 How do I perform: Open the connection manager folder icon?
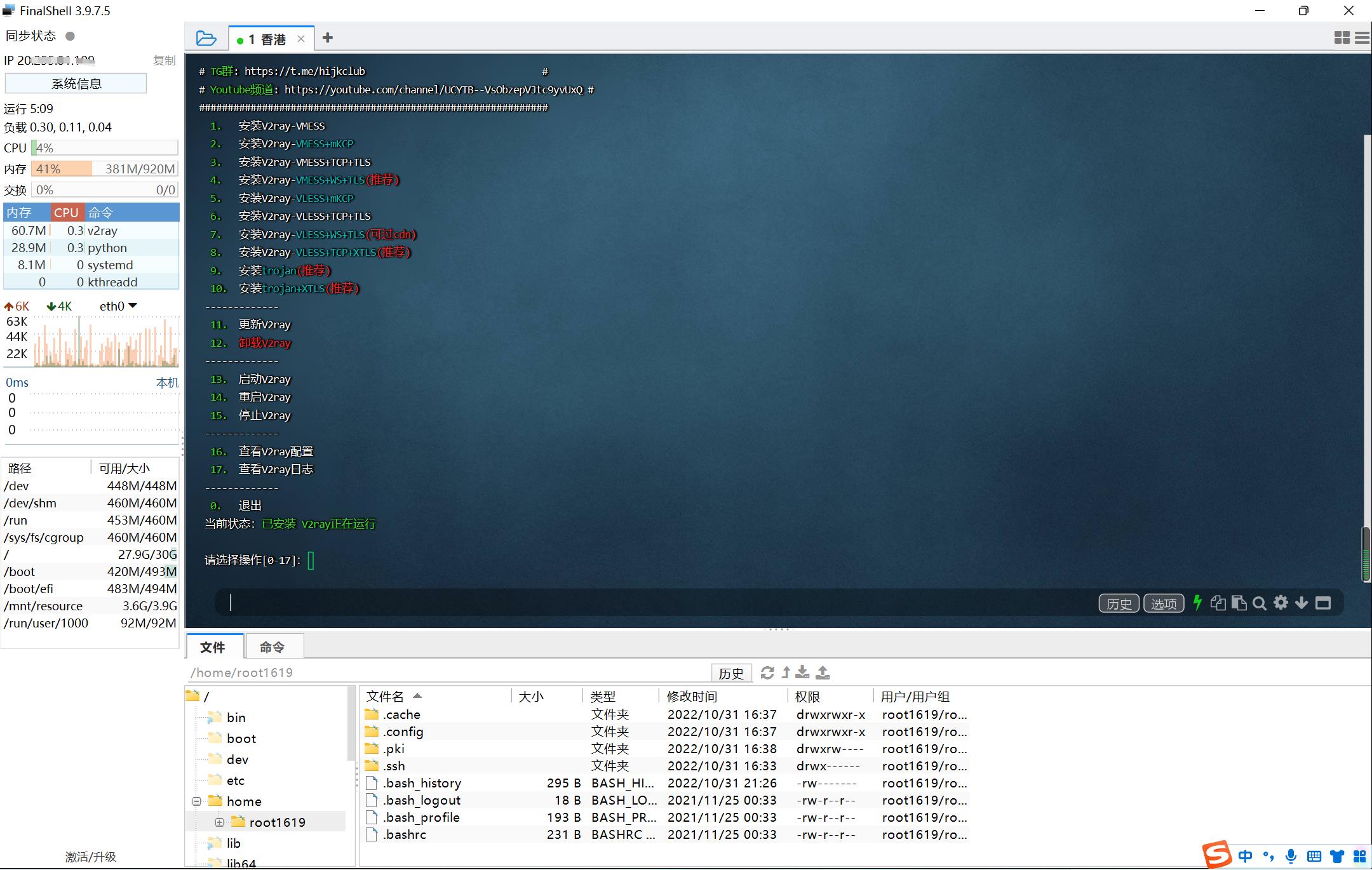[206, 38]
